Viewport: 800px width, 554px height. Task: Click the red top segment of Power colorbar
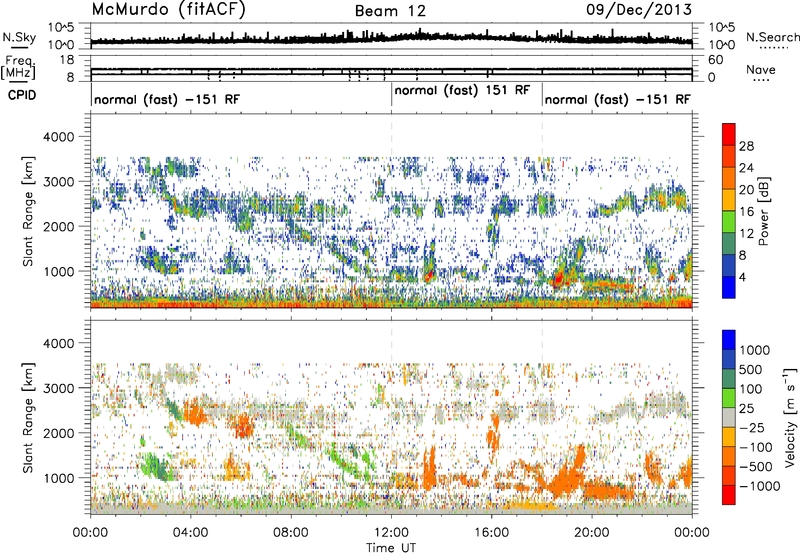(x=729, y=134)
